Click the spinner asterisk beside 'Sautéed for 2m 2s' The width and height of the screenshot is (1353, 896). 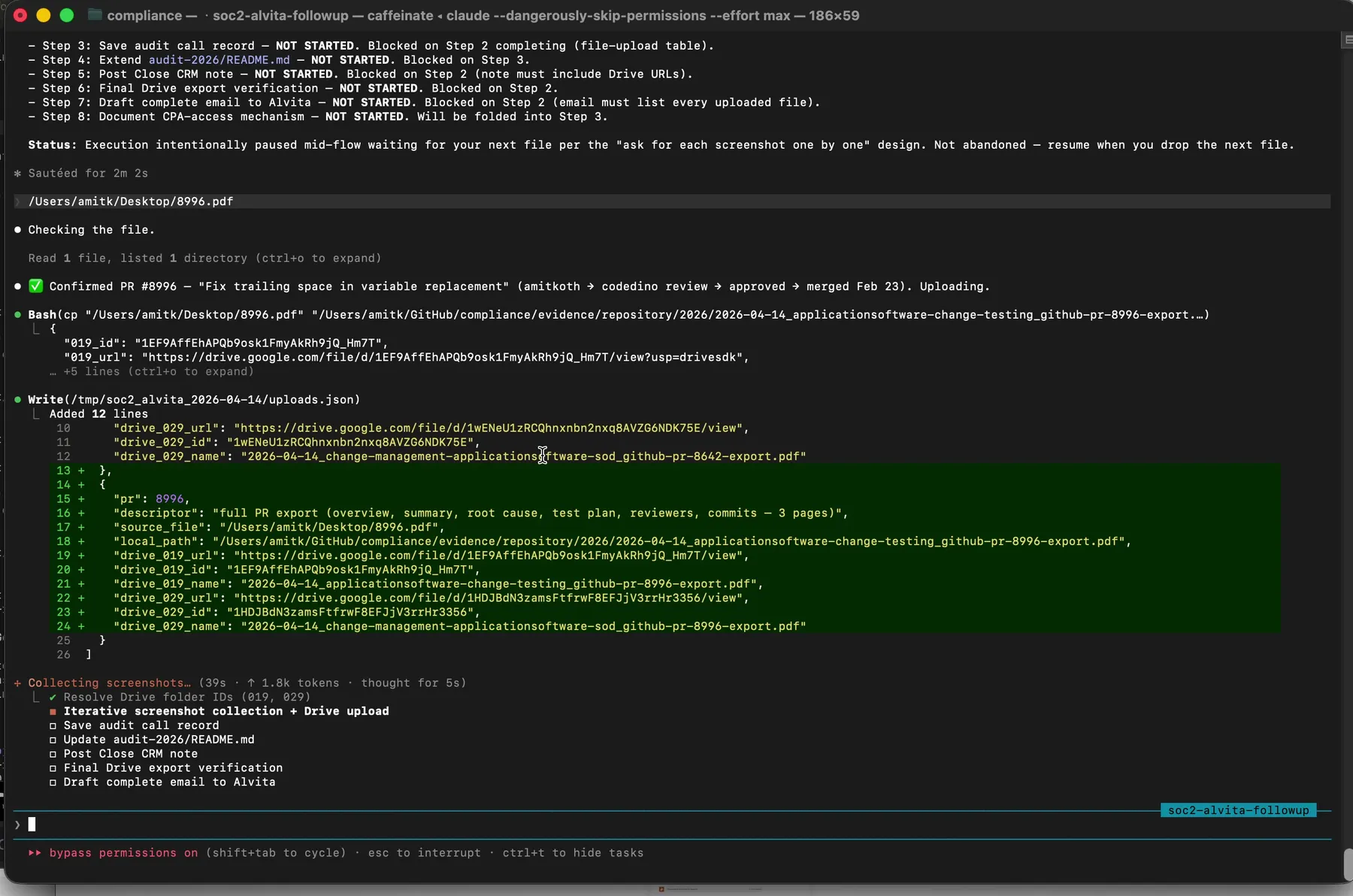(17, 173)
